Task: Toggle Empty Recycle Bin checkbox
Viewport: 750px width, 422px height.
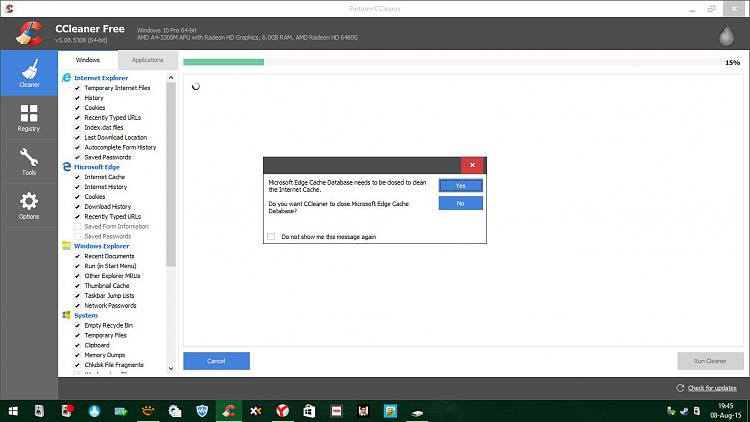Action: click(x=77, y=325)
